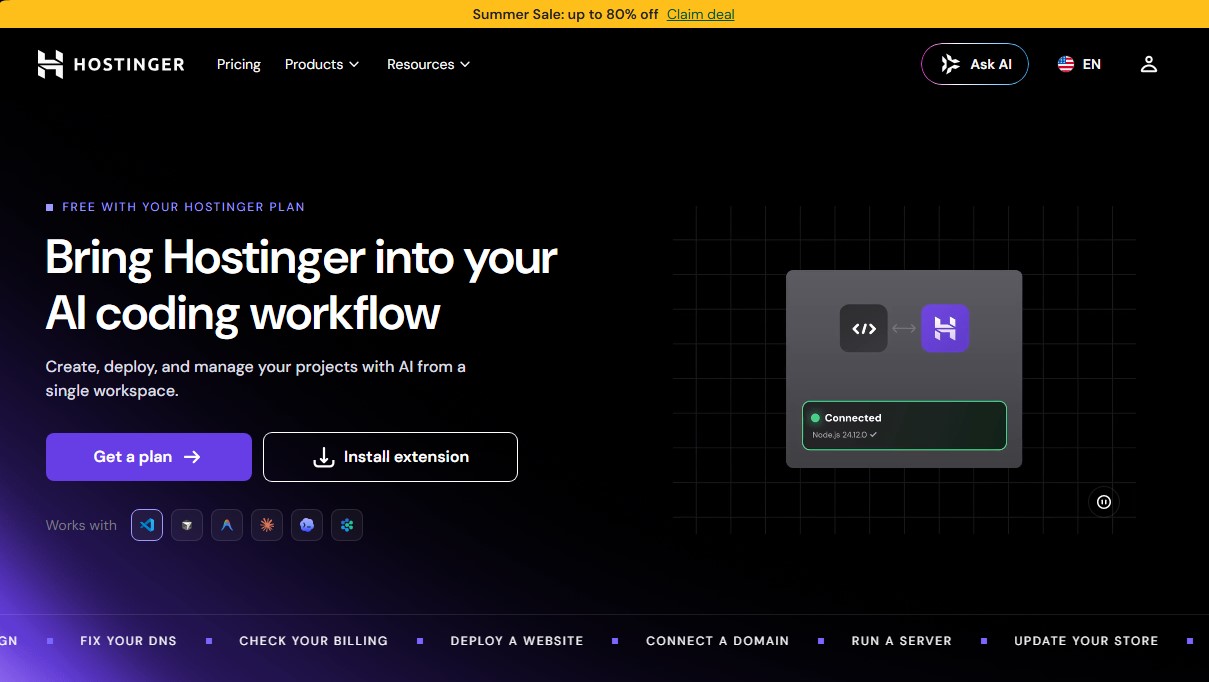Click "FIX YOUR DNS" ticker text
Viewport: 1209px width, 682px height.
[x=128, y=641]
